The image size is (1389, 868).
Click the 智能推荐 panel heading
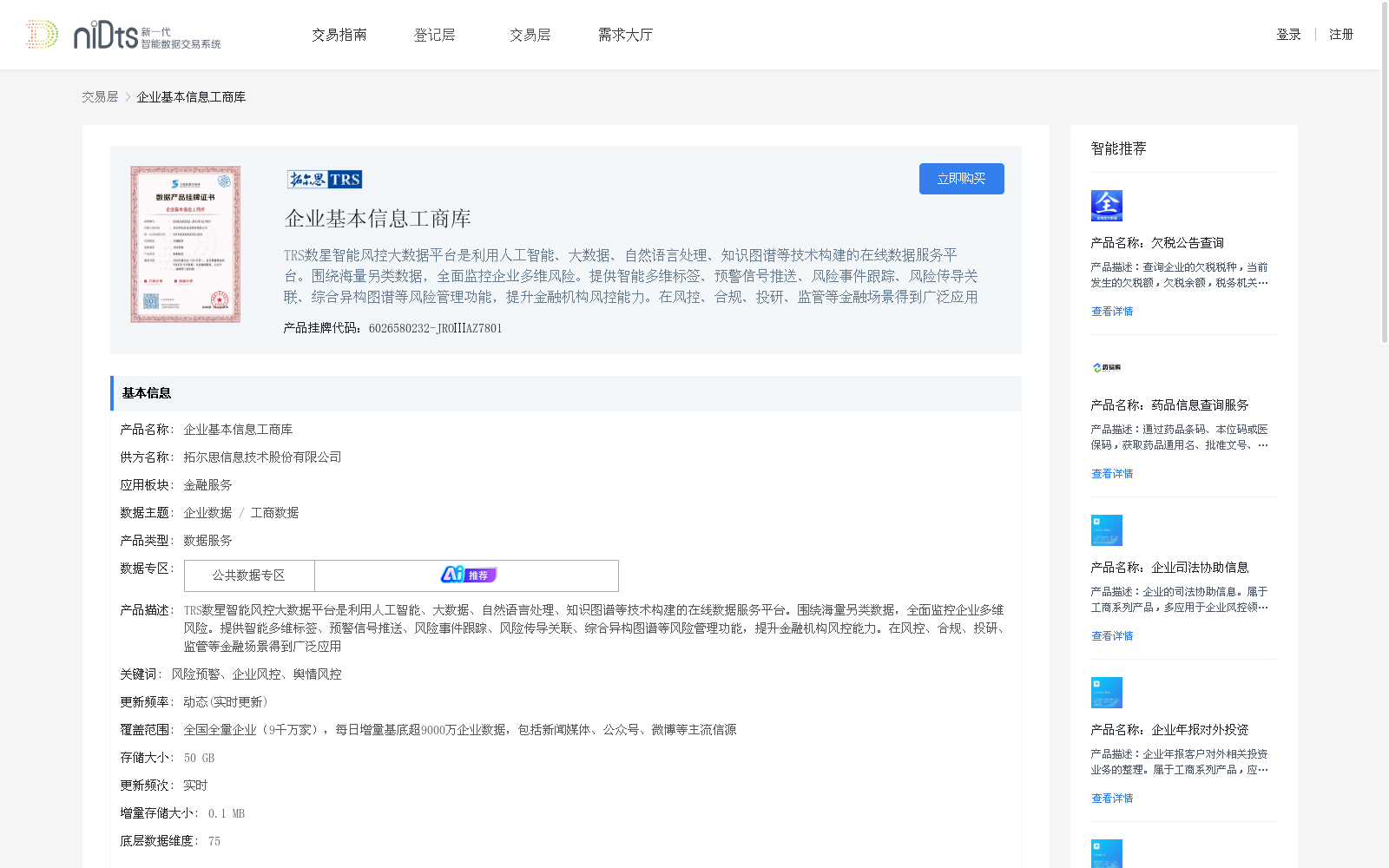pyautogui.click(x=1118, y=148)
